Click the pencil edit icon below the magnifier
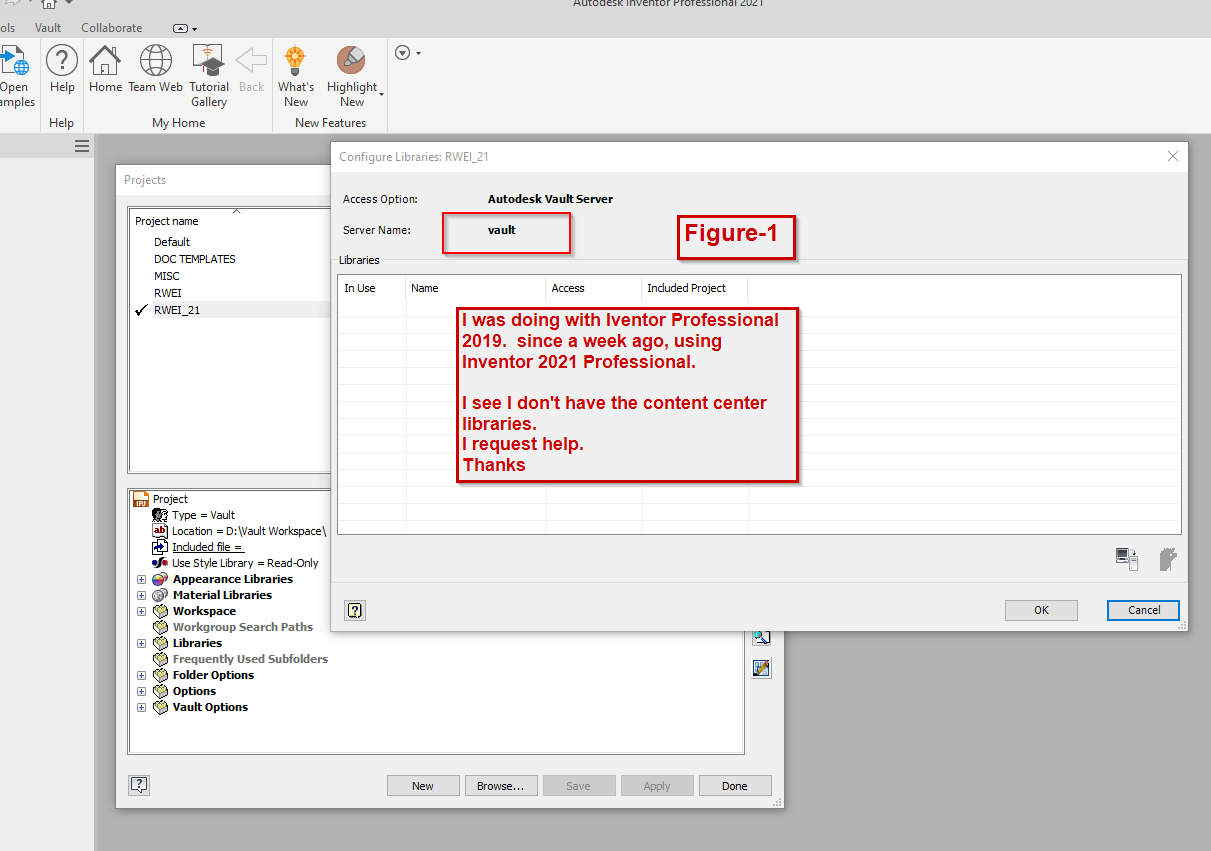Image resolution: width=1211 pixels, height=851 pixels. click(x=761, y=667)
